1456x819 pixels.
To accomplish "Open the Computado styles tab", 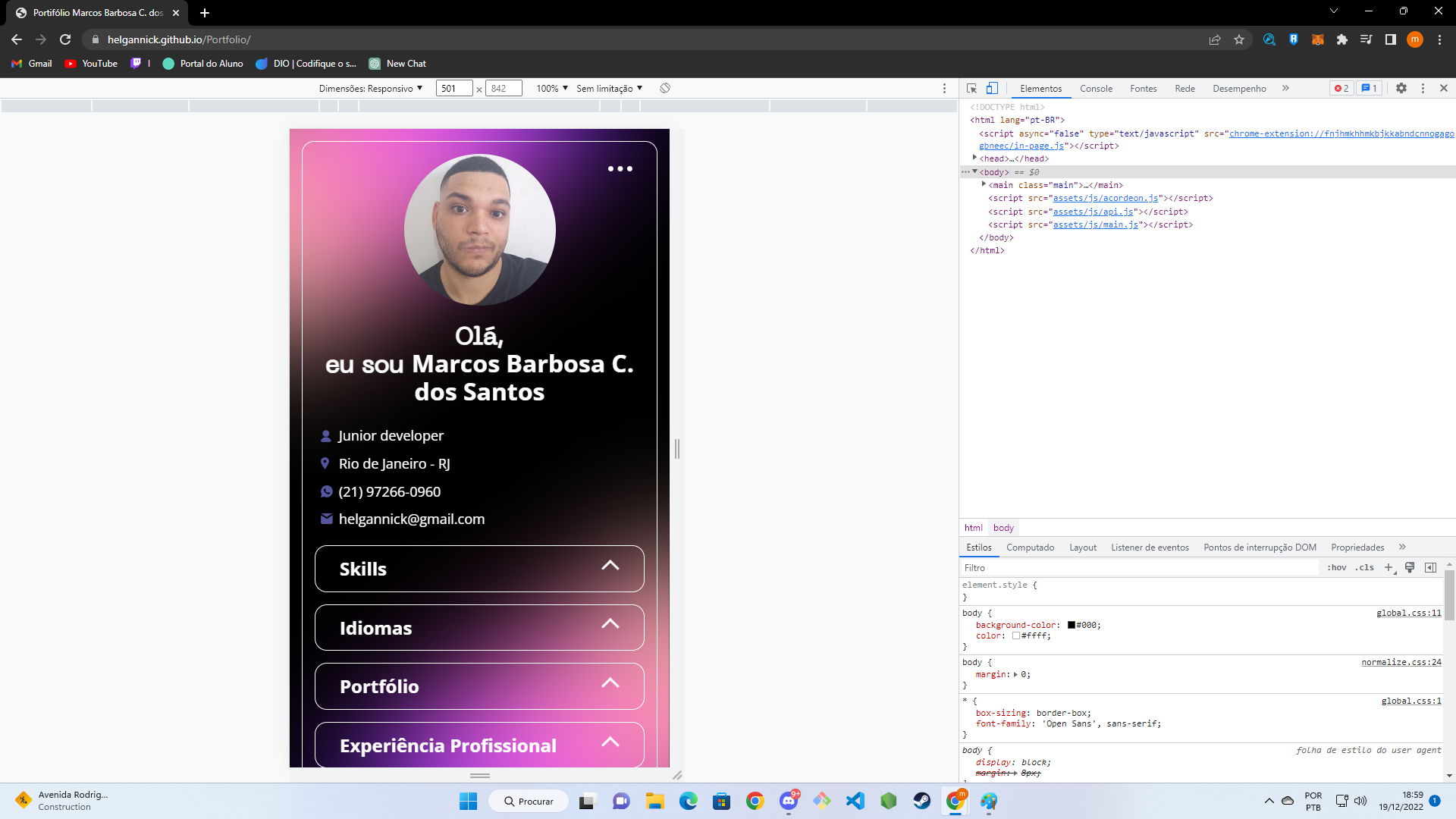I will pyautogui.click(x=1030, y=548).
